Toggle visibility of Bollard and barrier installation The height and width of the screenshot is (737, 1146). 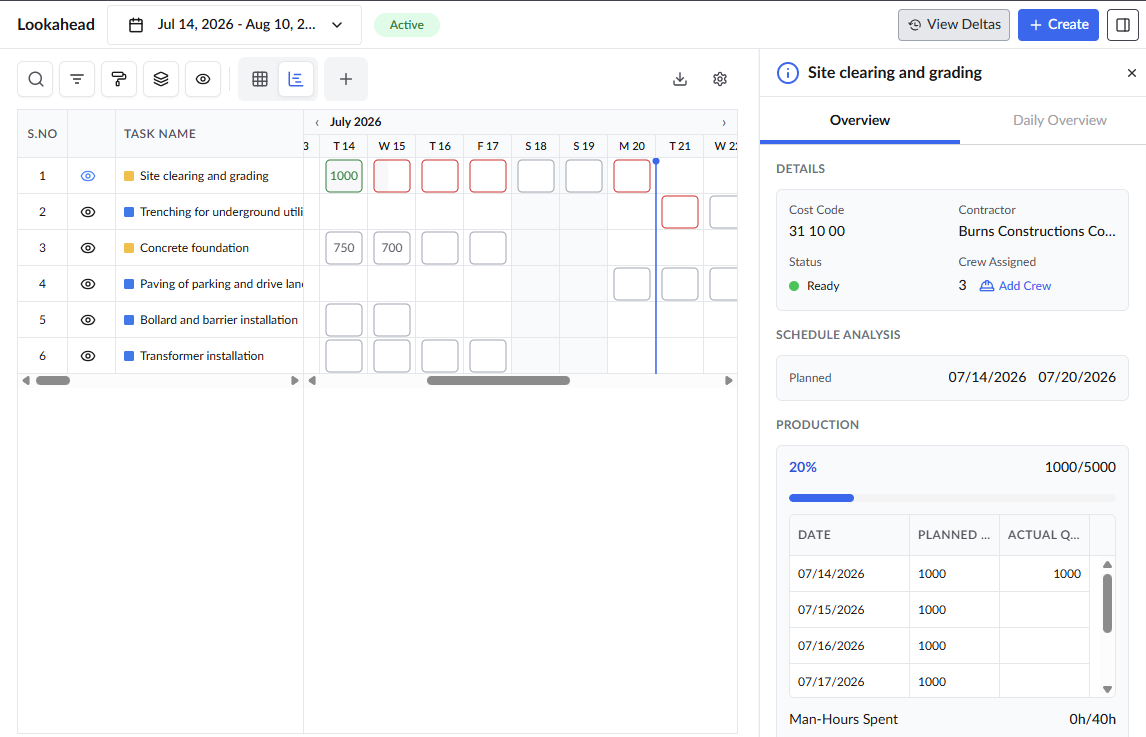point(88,320)
